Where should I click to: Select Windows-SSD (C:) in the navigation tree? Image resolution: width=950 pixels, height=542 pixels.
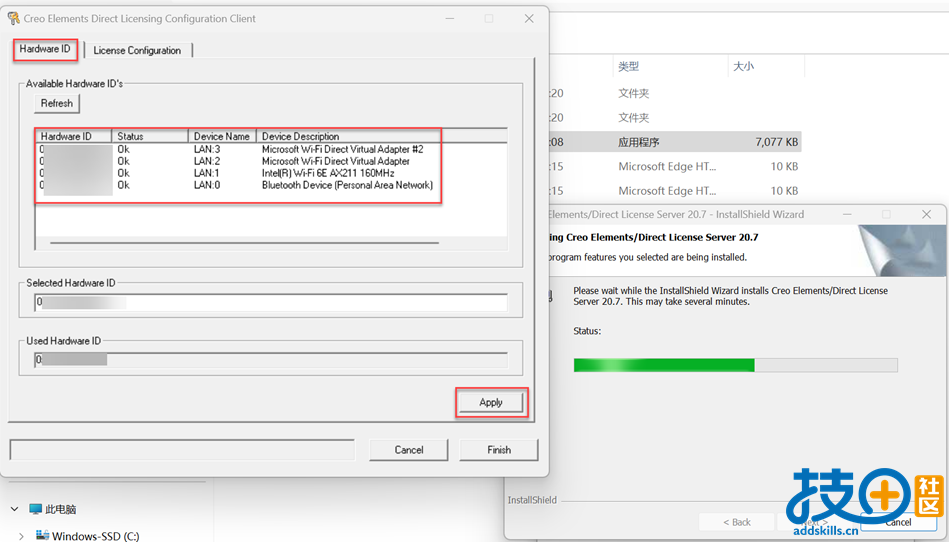coord(96,536)
